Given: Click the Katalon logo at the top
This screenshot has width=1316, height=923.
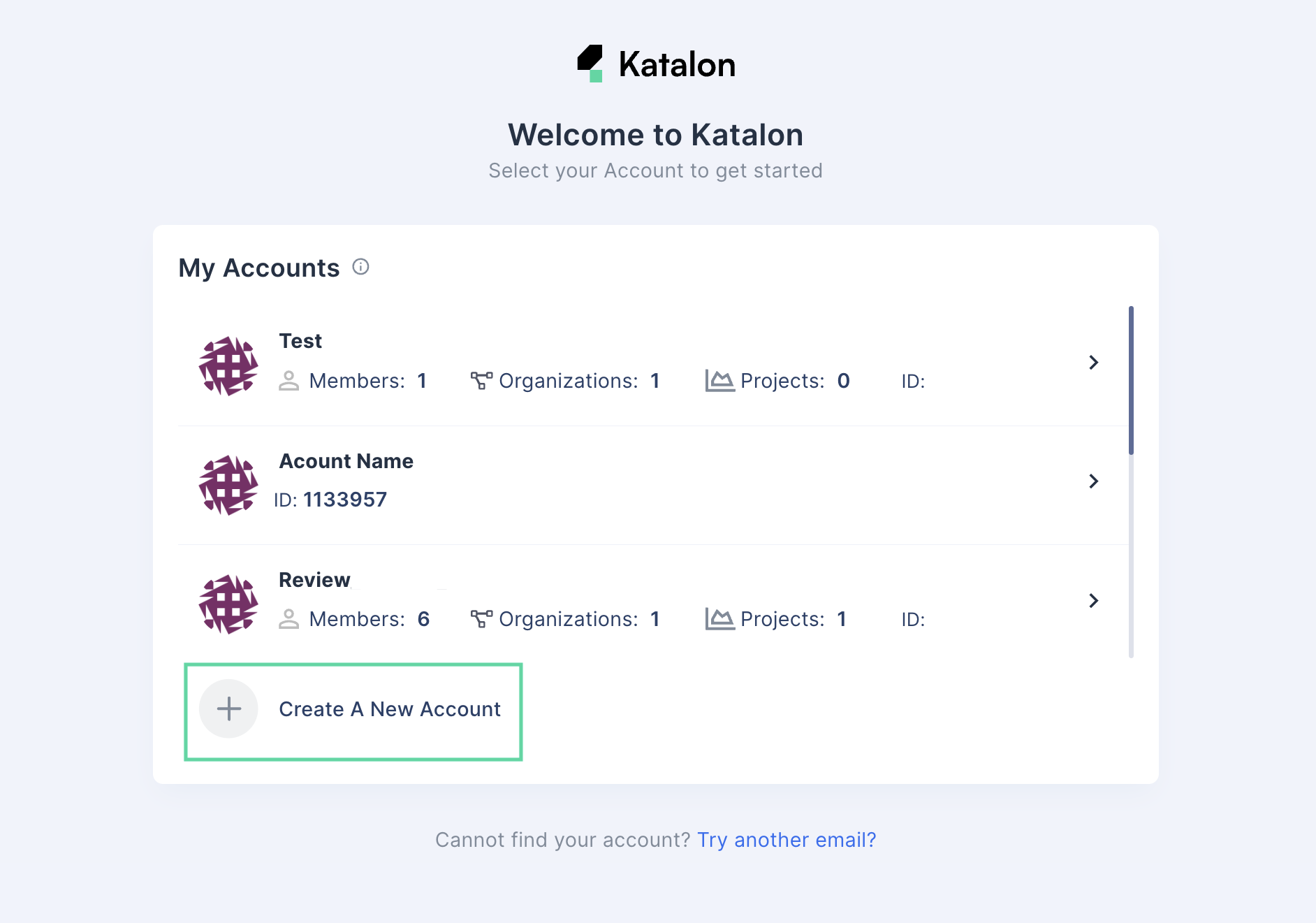Looking at the screenshot, I should (655, 63).
